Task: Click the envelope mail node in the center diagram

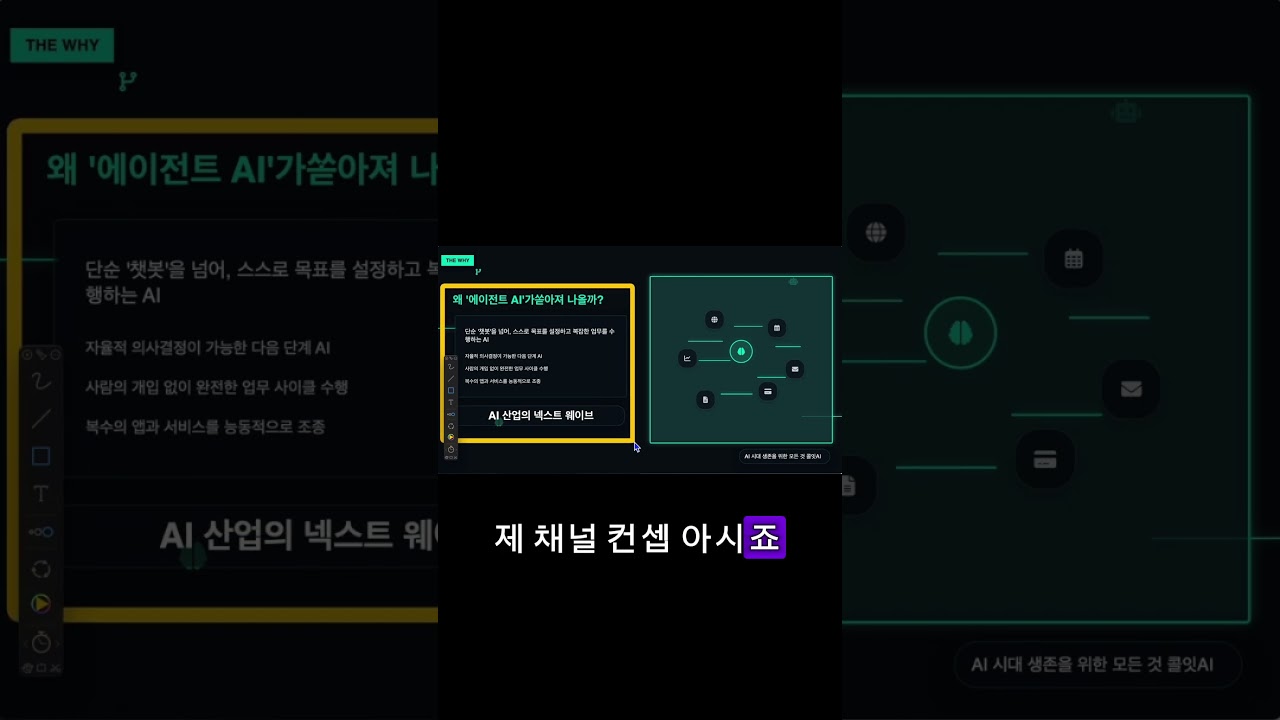Action: click(795, 369)
